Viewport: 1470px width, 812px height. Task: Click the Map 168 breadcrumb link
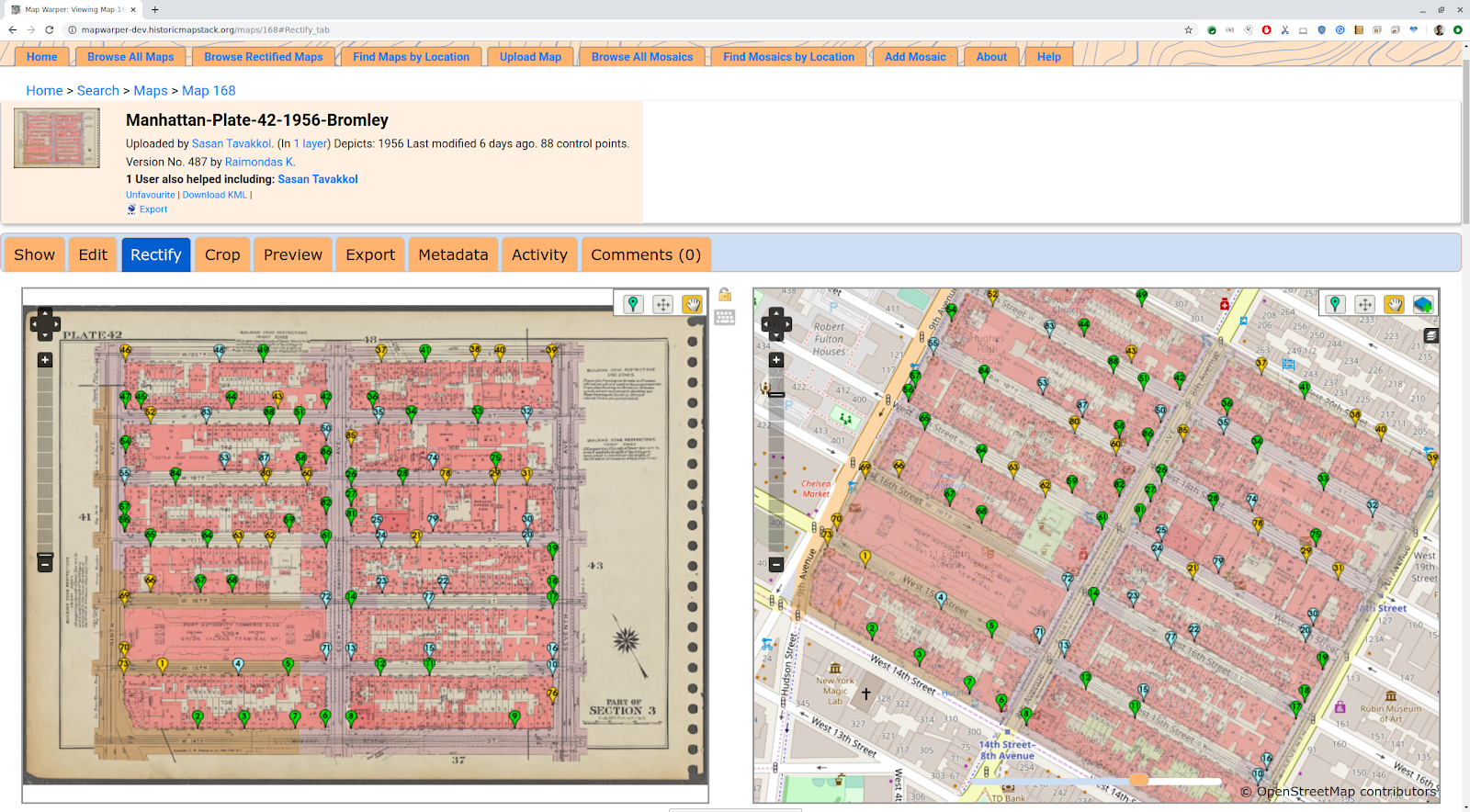click(x=209, y=90)
